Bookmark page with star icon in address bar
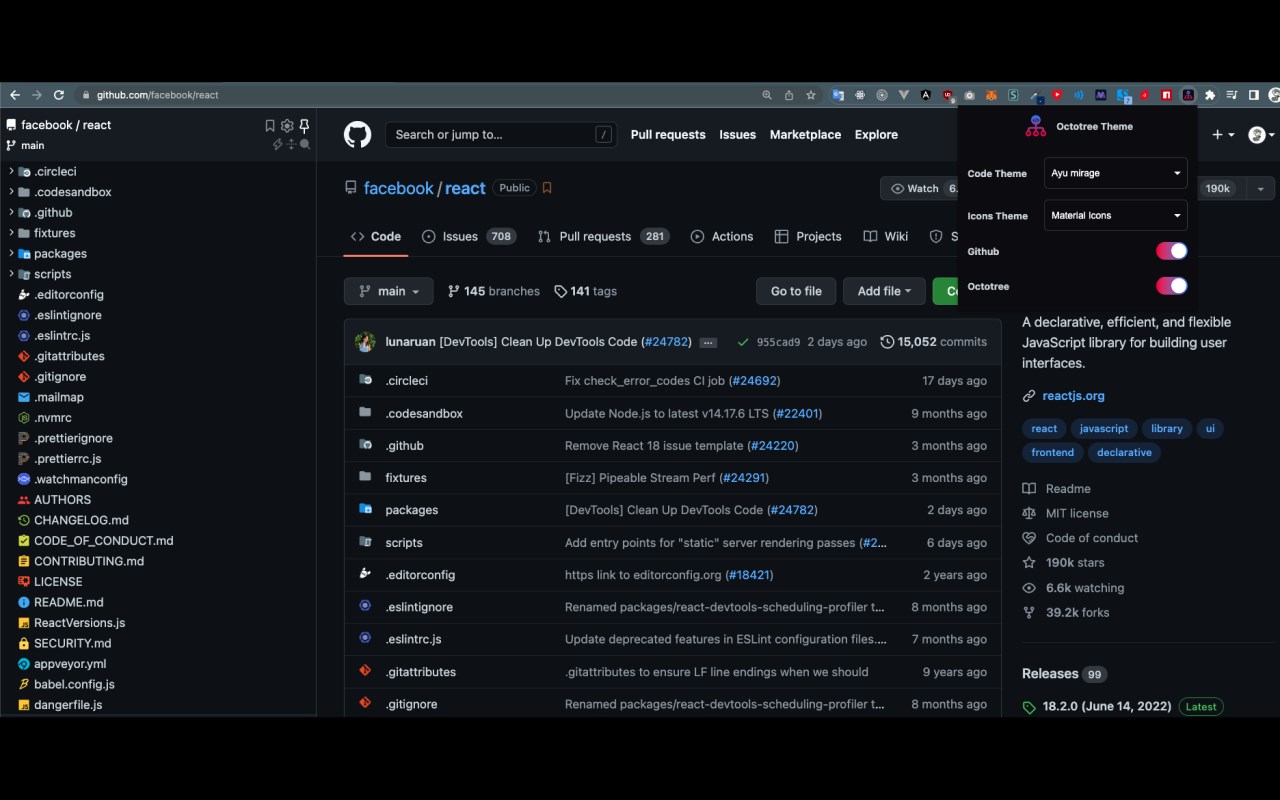This screenshot has height=800, width=1280. pos(811,95)
